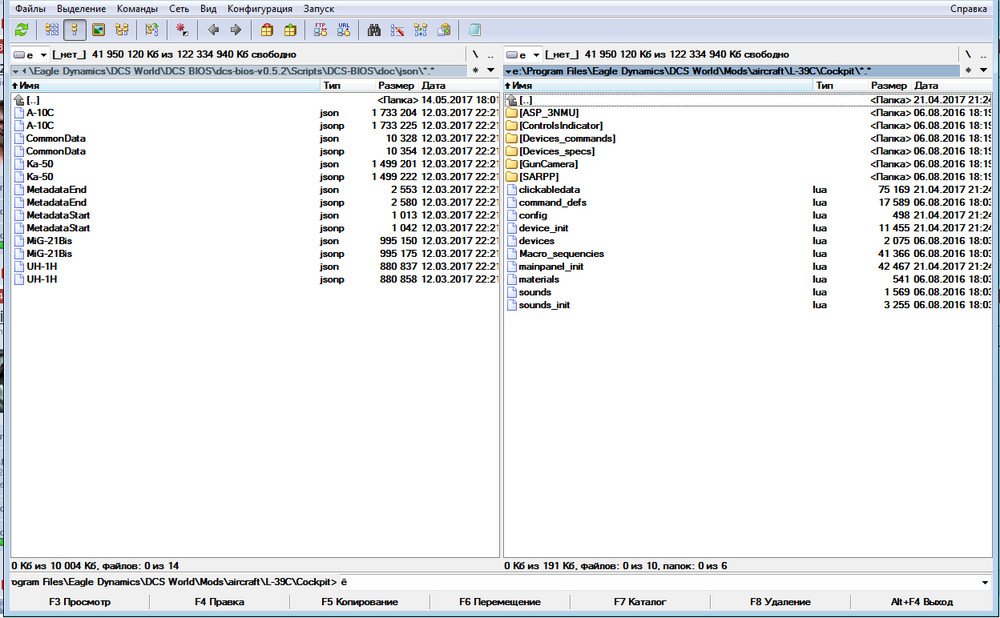Select the [ASP_3NMU] folder in right panel
Image resolution: width=1000 pixels, height=618 pixels.
pyautogui.click(x=748, y=113)
